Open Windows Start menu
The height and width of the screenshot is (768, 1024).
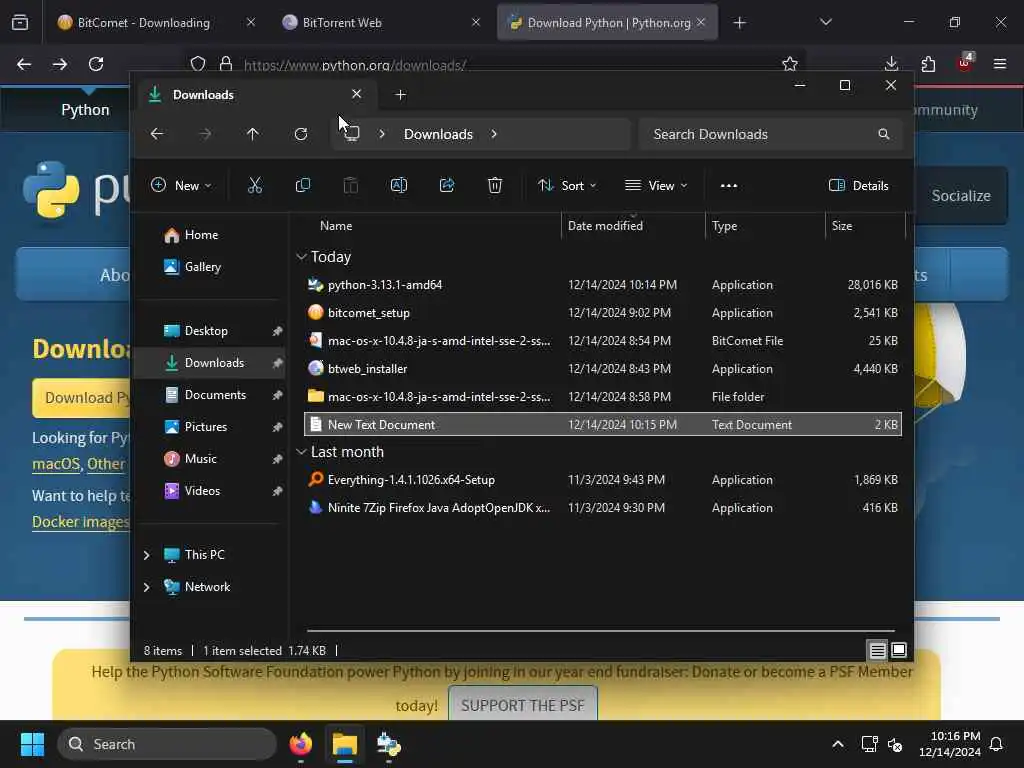[32, 744]
